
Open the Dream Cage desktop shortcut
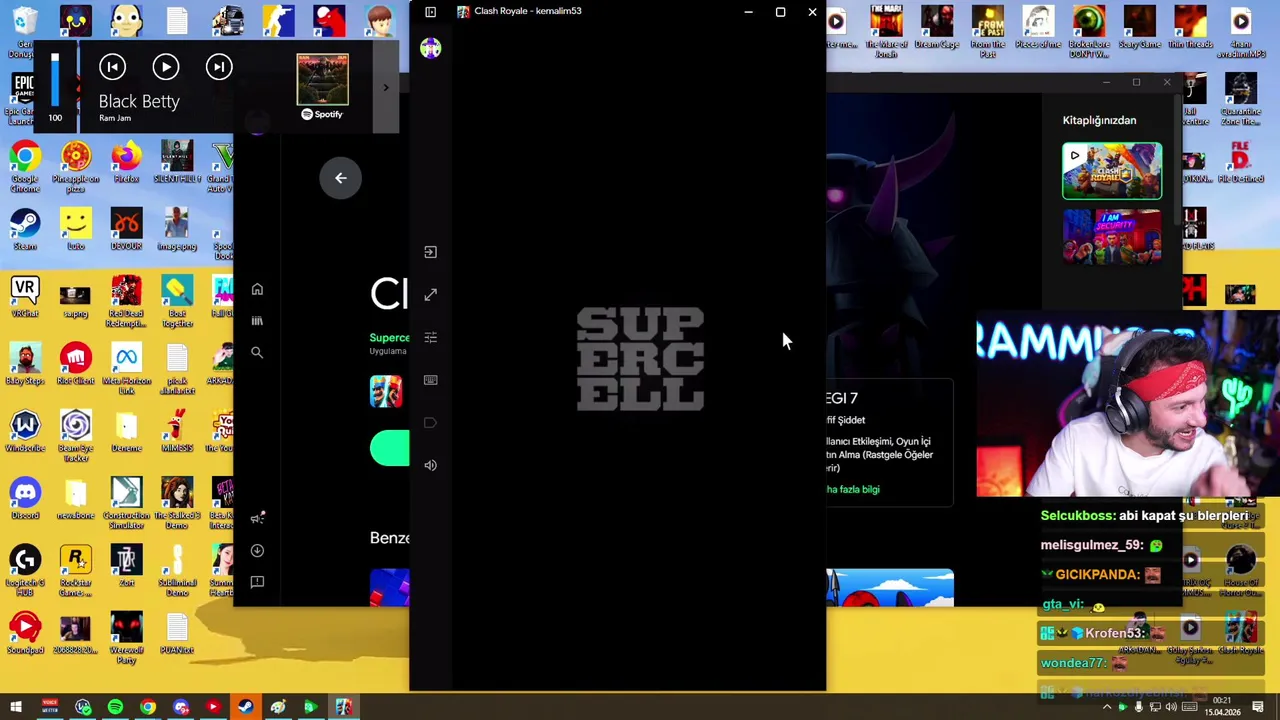pyautogui.click(x=937, y=26)
